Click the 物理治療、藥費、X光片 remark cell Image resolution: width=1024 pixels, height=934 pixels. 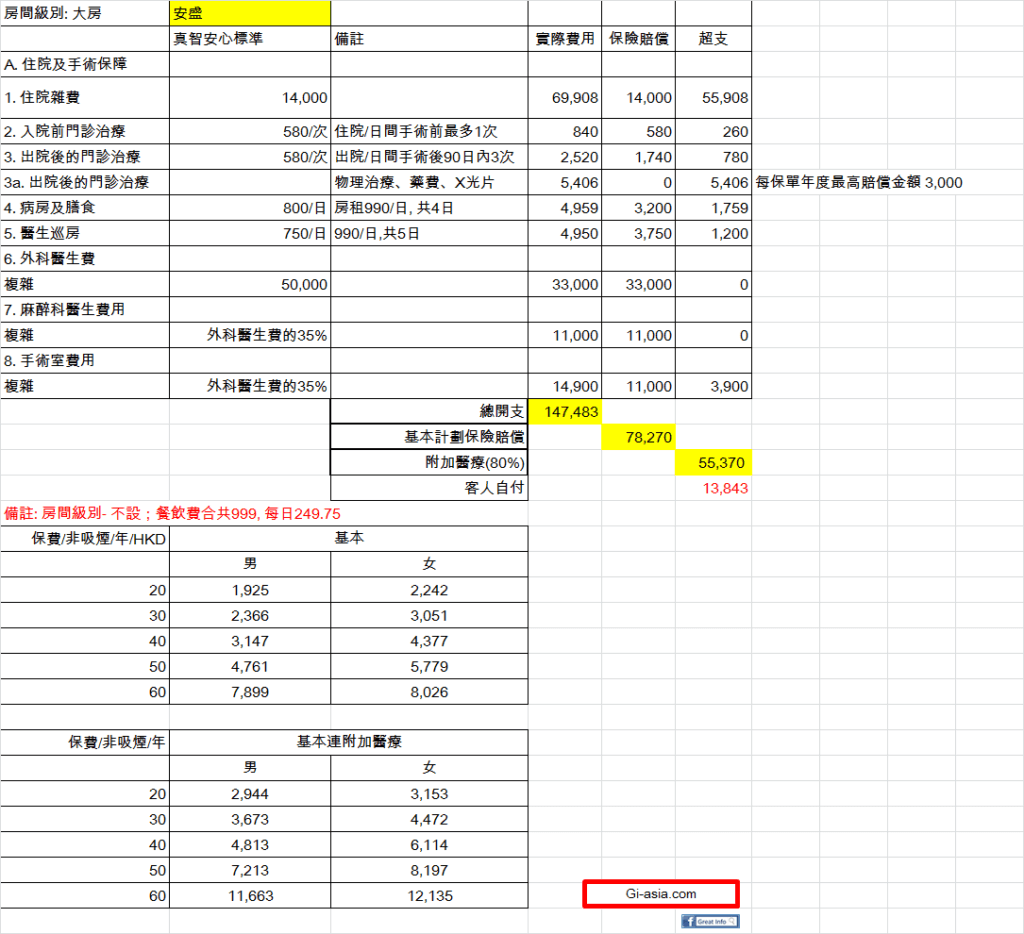pos(429,182)
